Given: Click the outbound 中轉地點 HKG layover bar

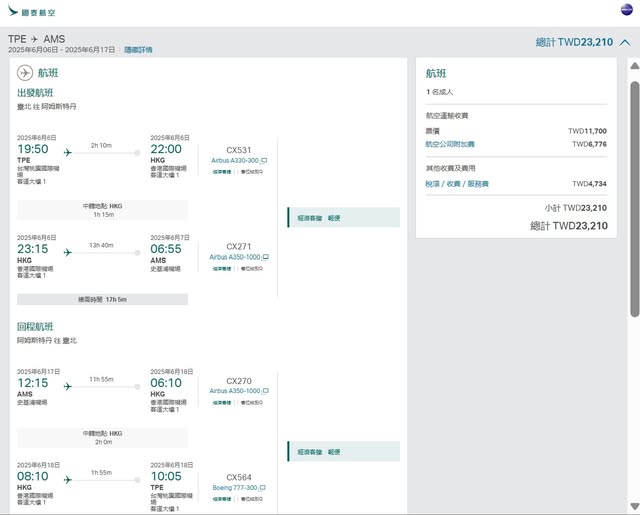Looking at the screenshot, I should coord(103,210).
